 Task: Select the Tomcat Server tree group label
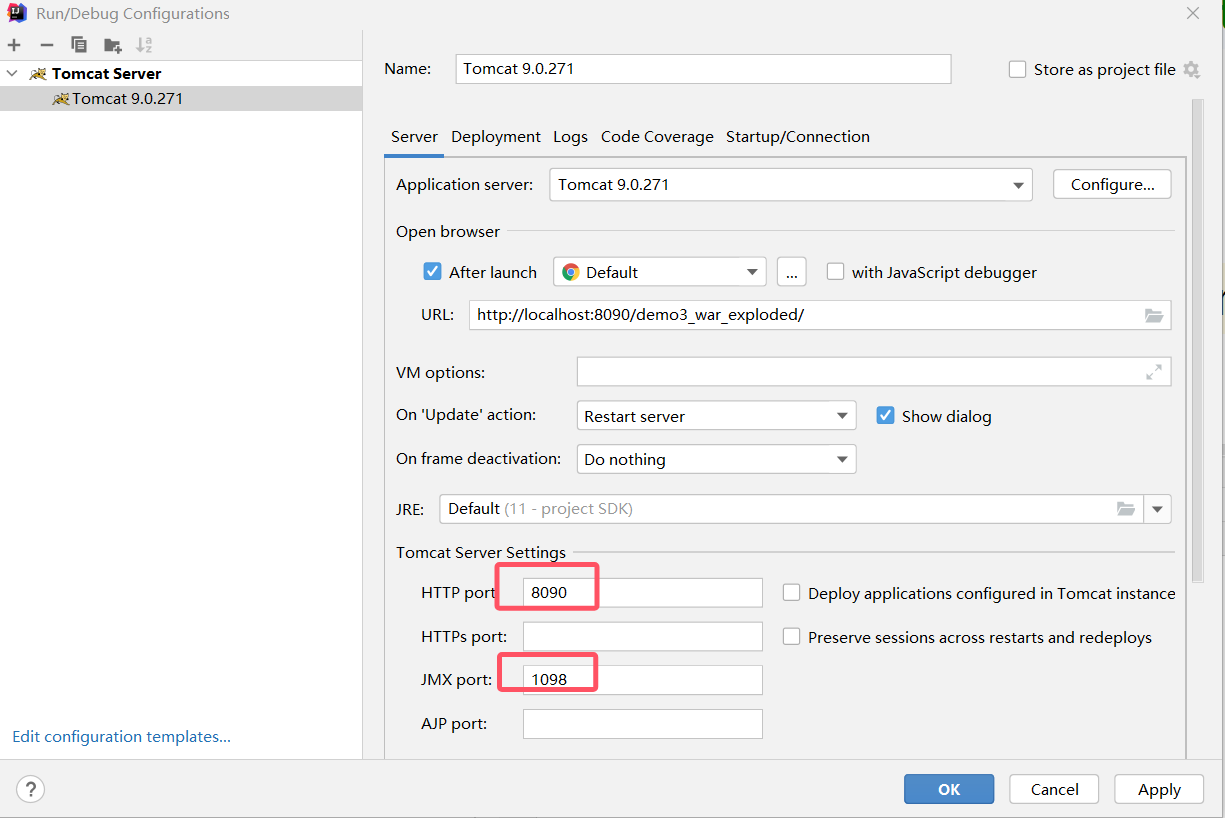[106, 74]
